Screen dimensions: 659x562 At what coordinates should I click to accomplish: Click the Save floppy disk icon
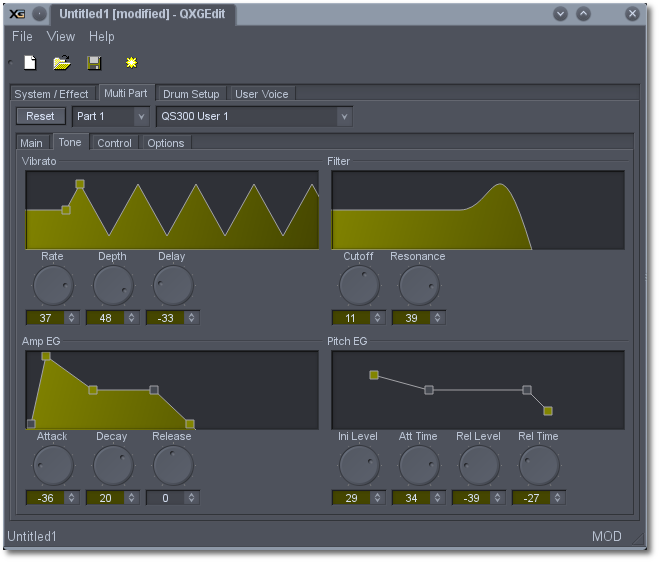(94, 63)
